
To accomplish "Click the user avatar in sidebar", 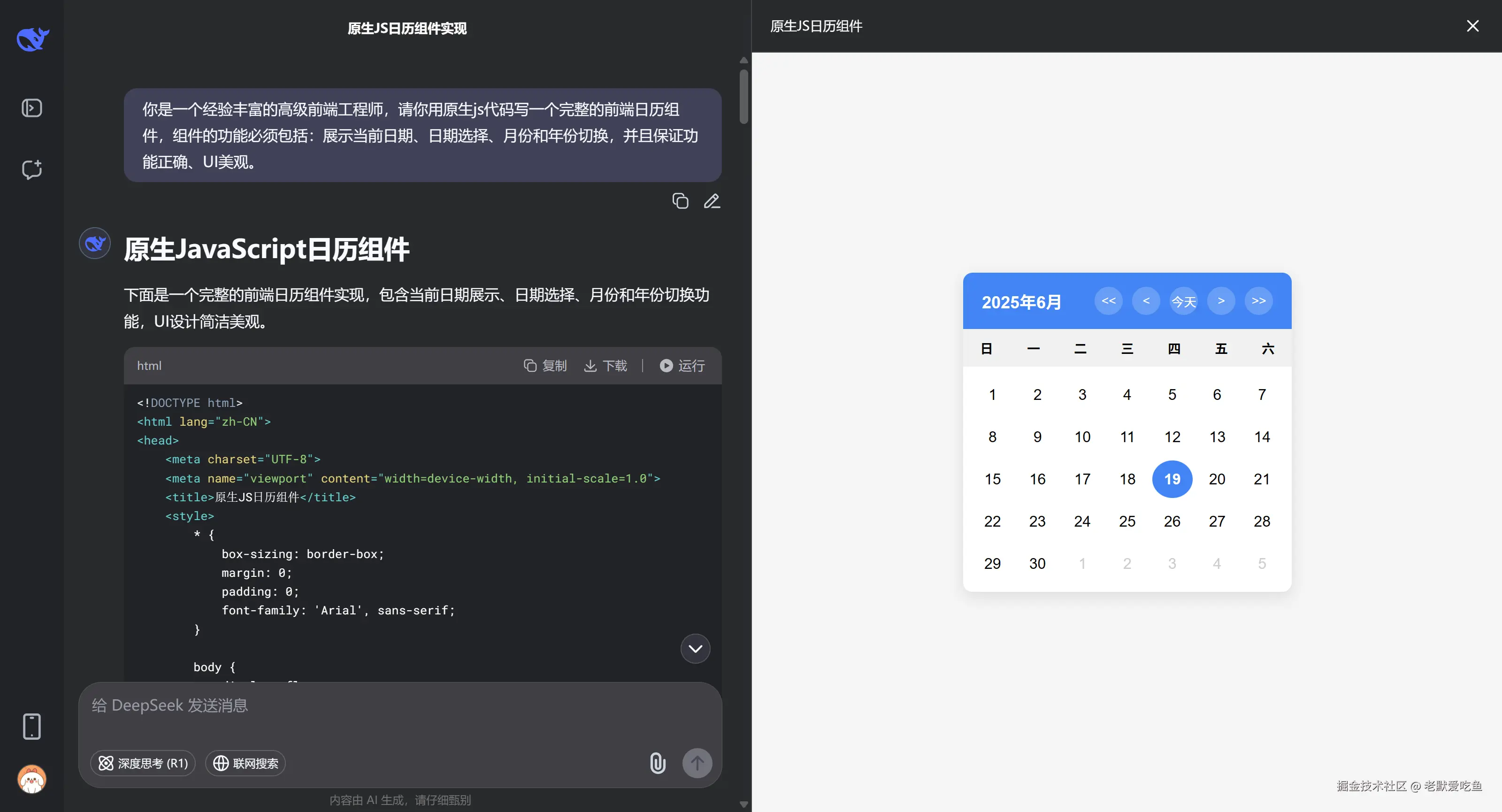I will [x=31, y=779].
